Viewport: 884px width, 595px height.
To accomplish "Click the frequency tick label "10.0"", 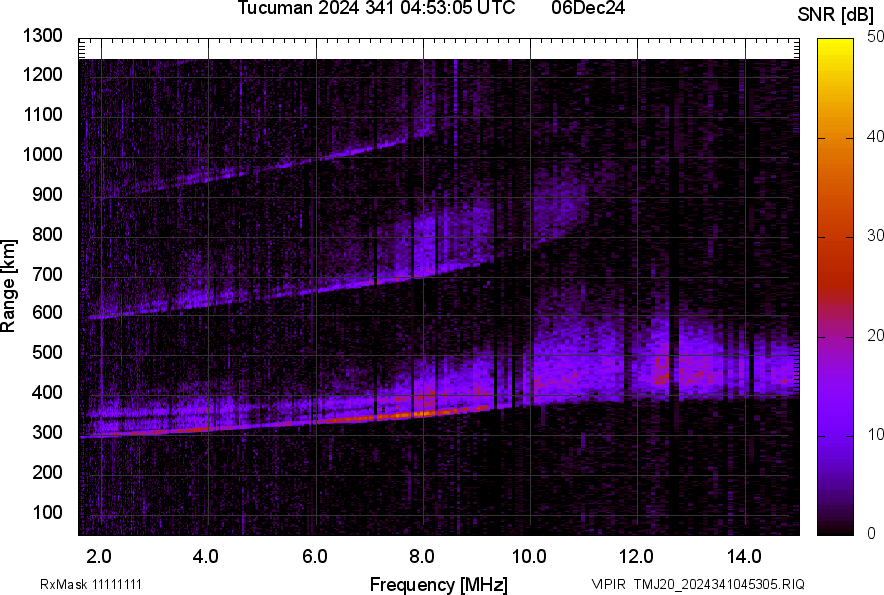I will [529, 556].
